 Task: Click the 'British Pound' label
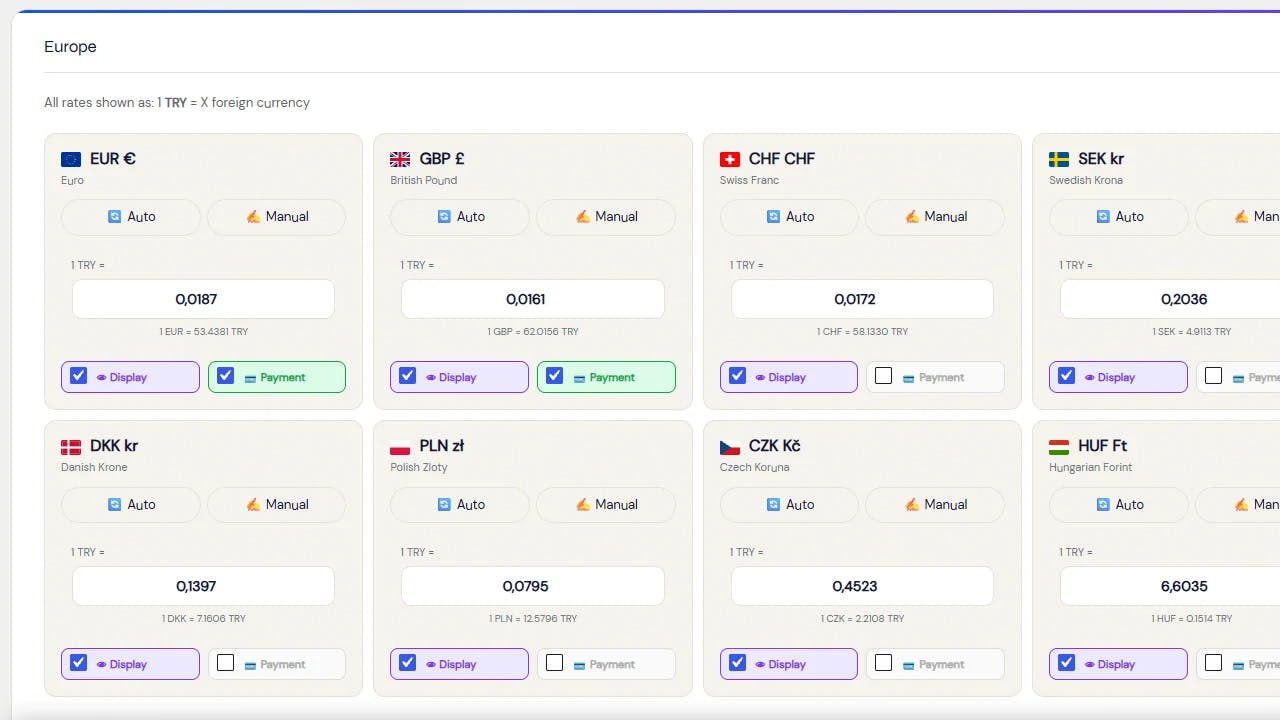[x=423, y=181]
